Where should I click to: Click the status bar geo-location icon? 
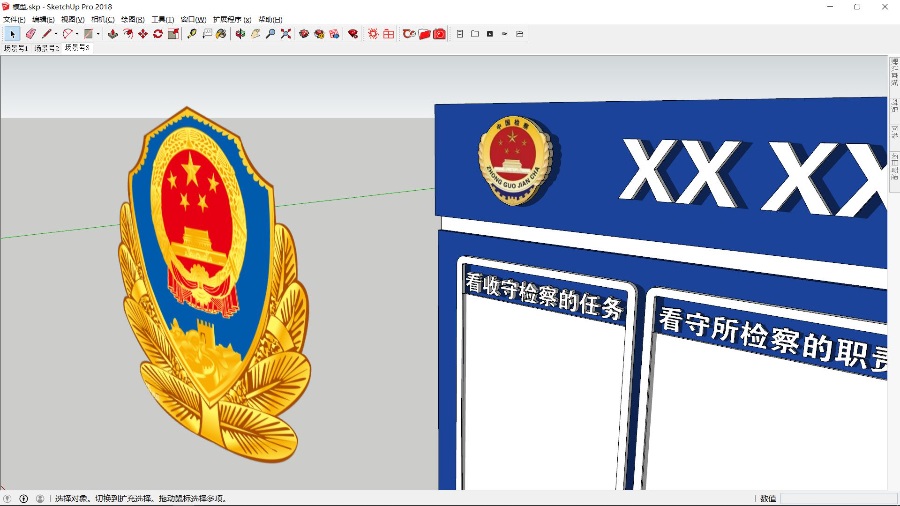[7, 499]
